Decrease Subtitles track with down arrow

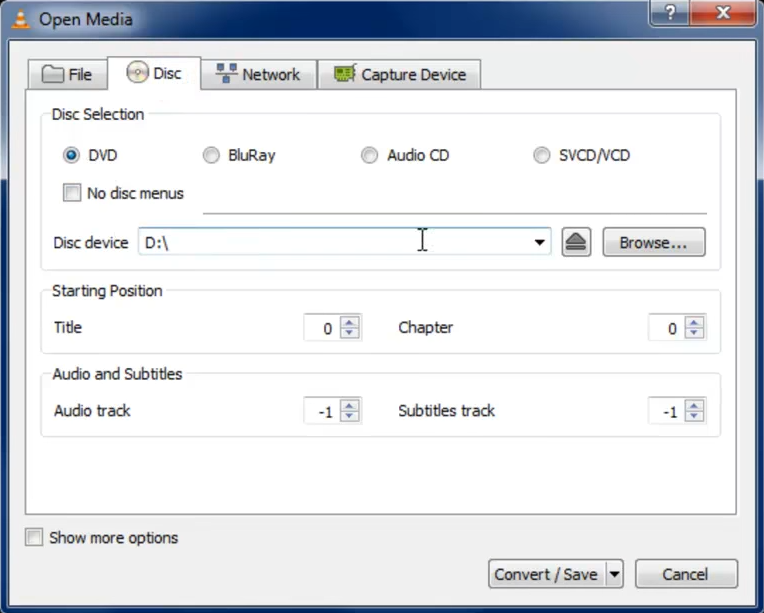694,416
